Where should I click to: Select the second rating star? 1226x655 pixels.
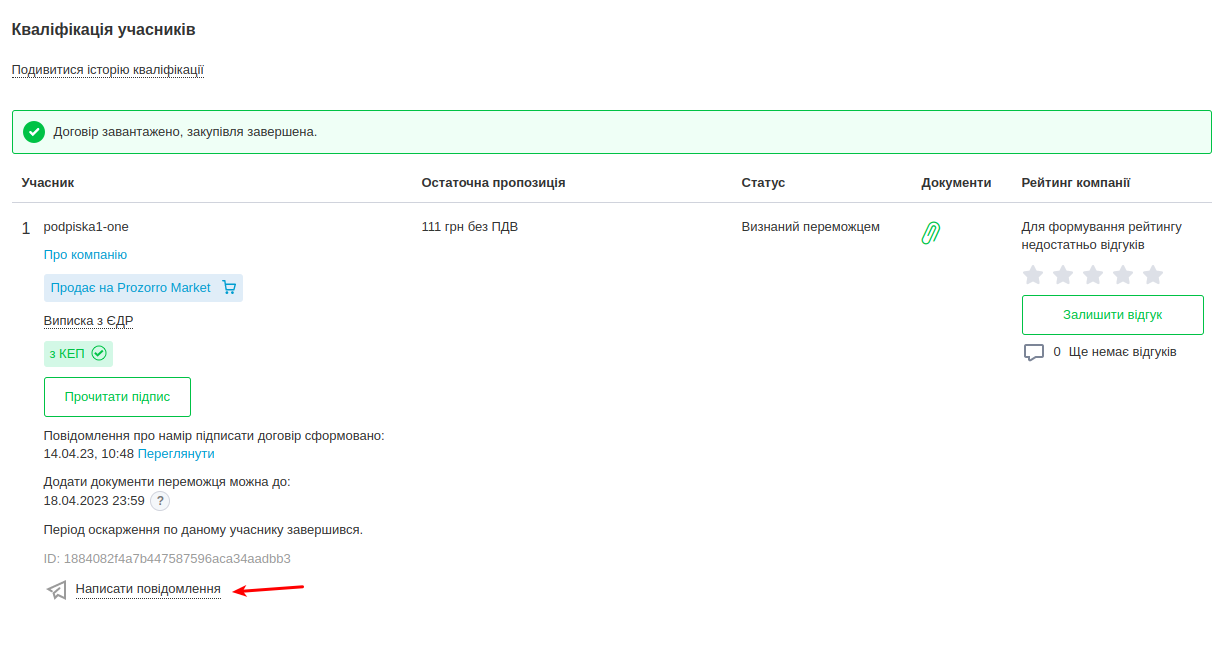click(x=1063, y=275)
